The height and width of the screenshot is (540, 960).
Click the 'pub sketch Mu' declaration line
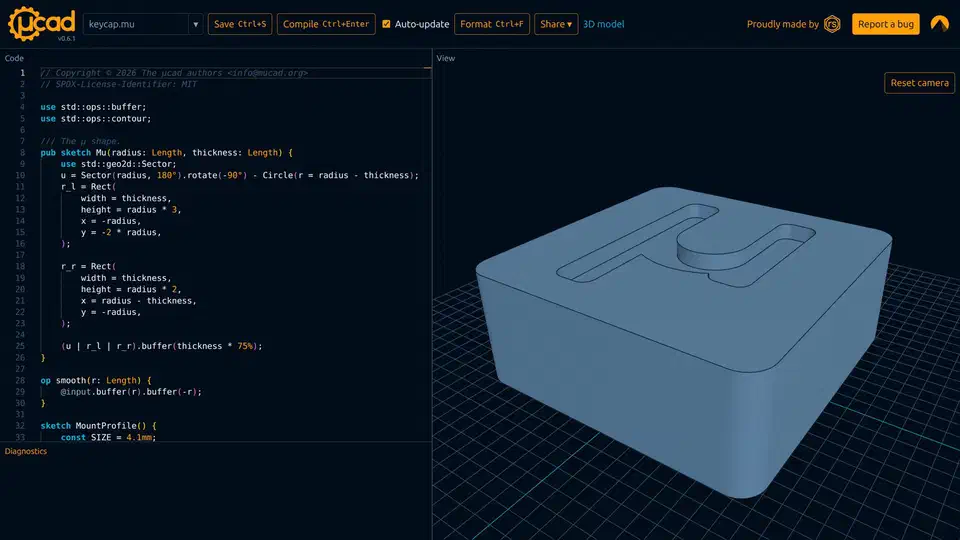[167, 152]
